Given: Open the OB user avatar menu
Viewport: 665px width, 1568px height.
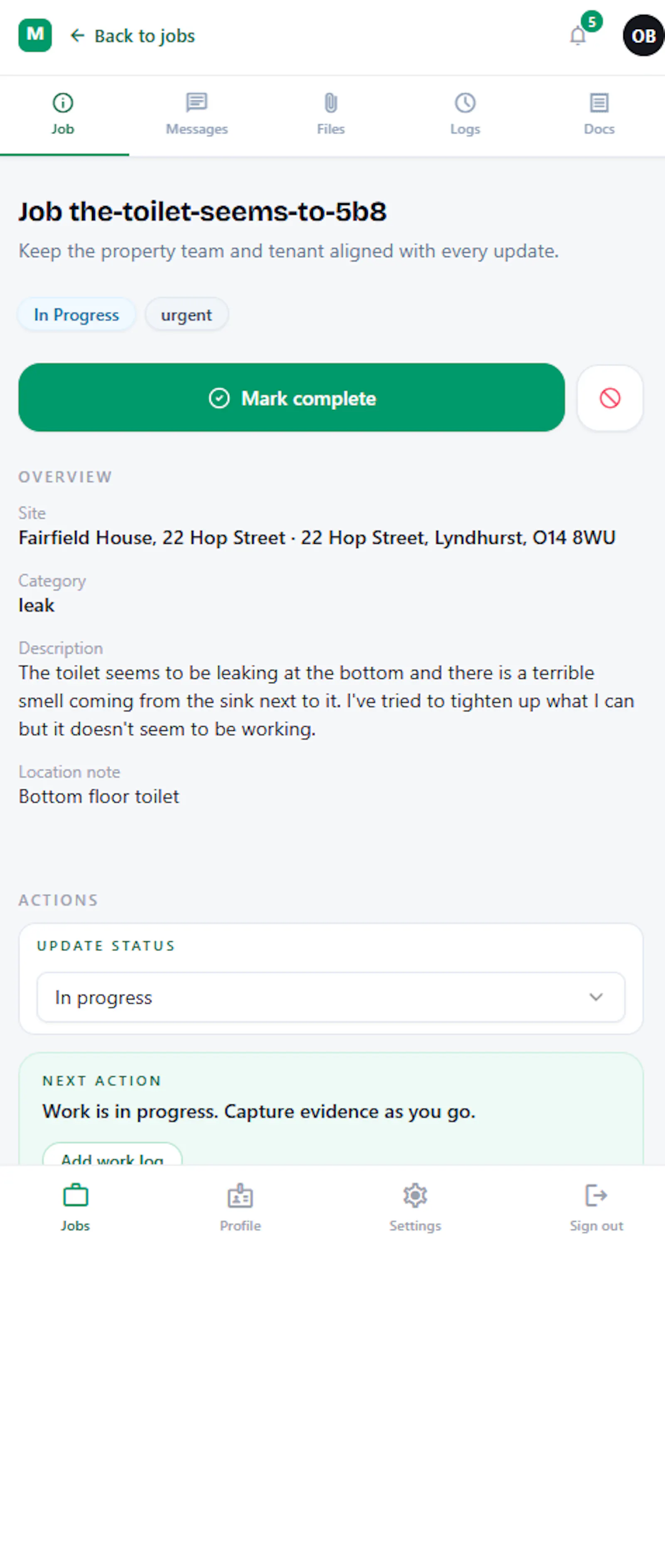Looking at the screenshot, I should (643, 35).
